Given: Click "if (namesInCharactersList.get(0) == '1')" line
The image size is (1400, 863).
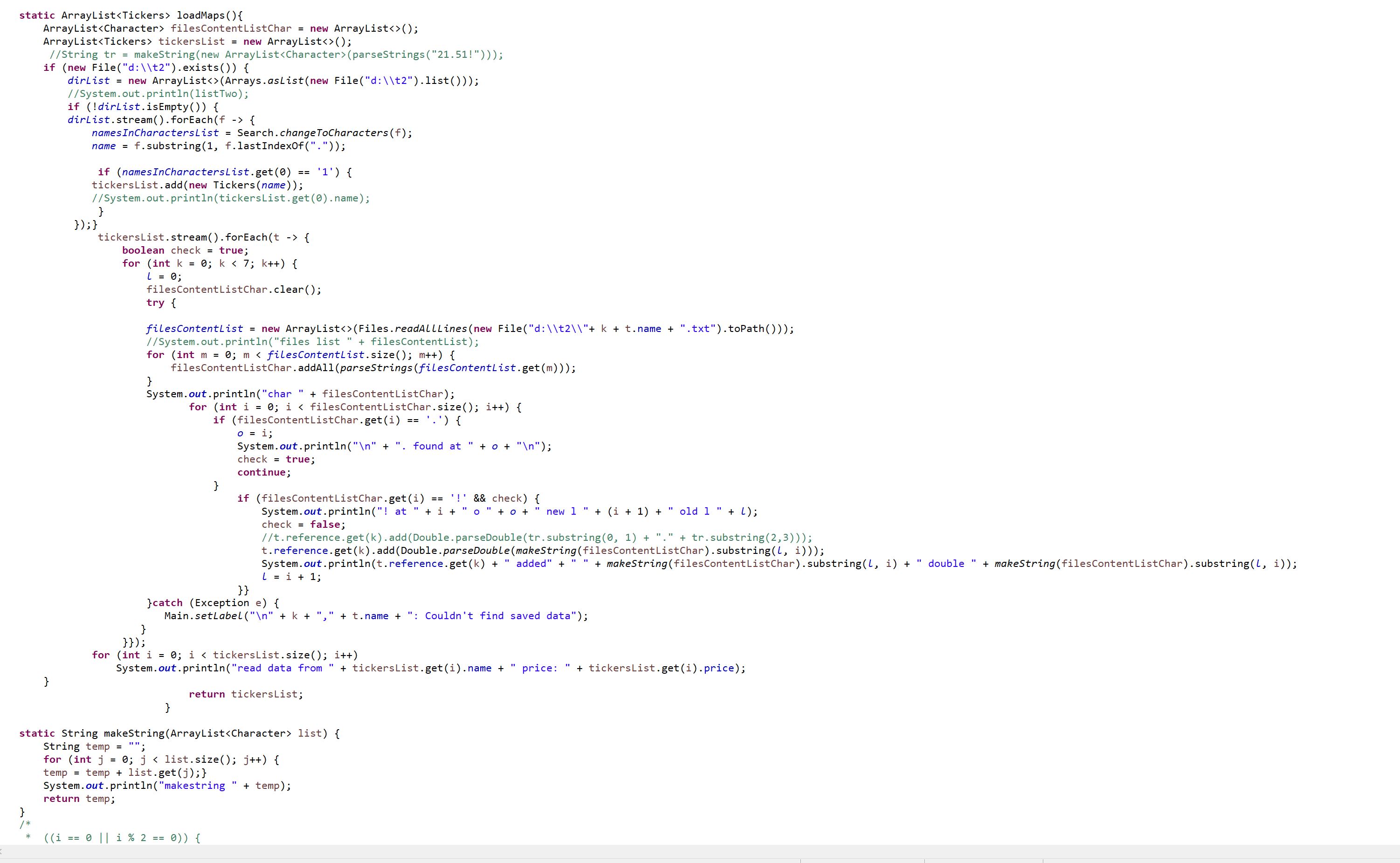Looking at the screenshot, I should point(225,172).
